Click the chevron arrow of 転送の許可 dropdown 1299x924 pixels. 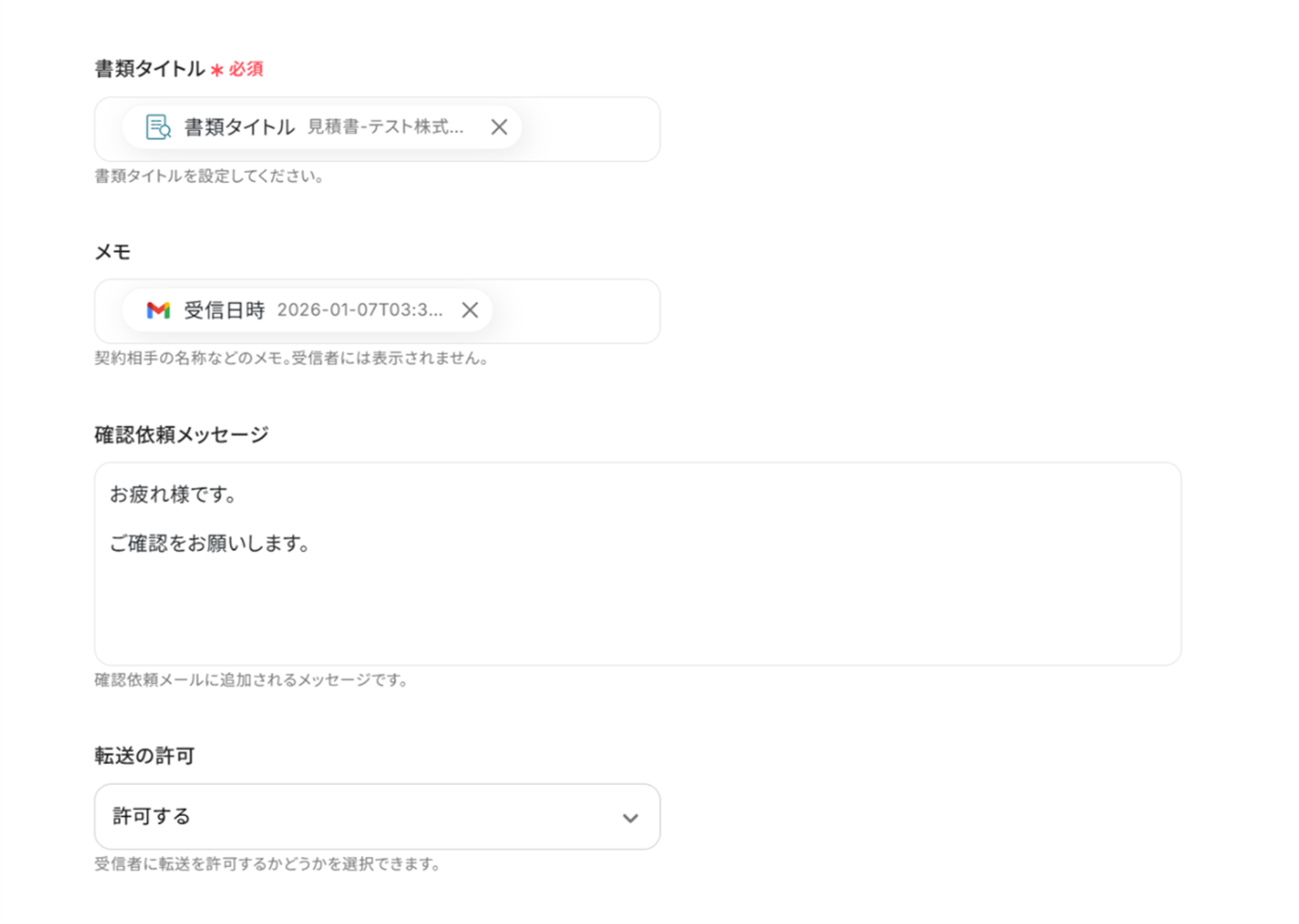point(630,818)
